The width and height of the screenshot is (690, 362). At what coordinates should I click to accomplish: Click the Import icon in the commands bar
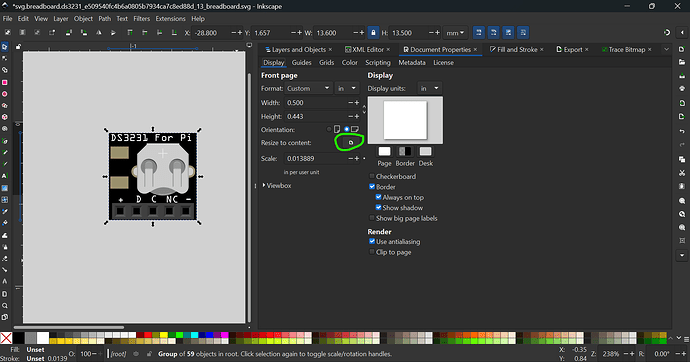click(682, 103)
